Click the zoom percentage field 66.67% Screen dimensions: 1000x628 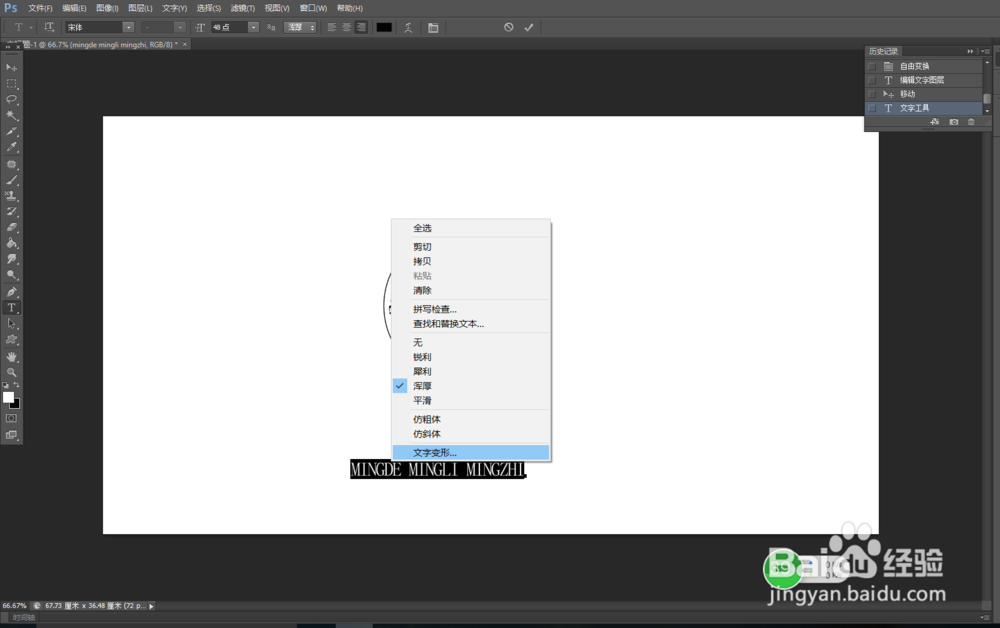click(14, 606)
